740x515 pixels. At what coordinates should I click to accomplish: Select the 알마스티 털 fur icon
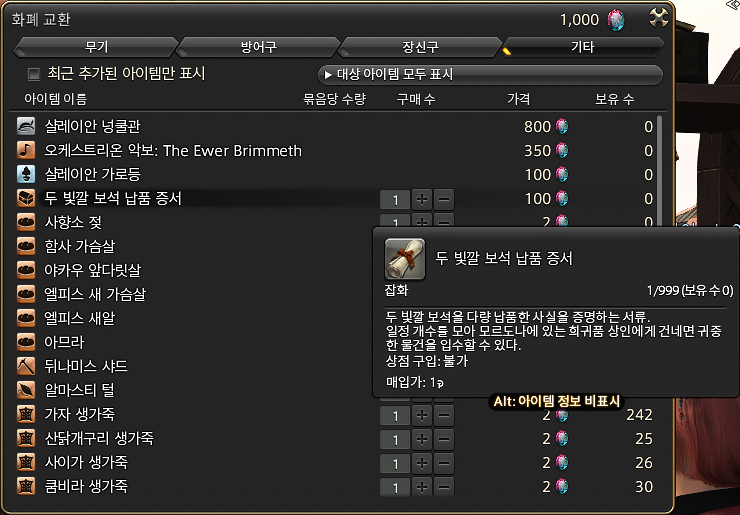pos(26,390)
